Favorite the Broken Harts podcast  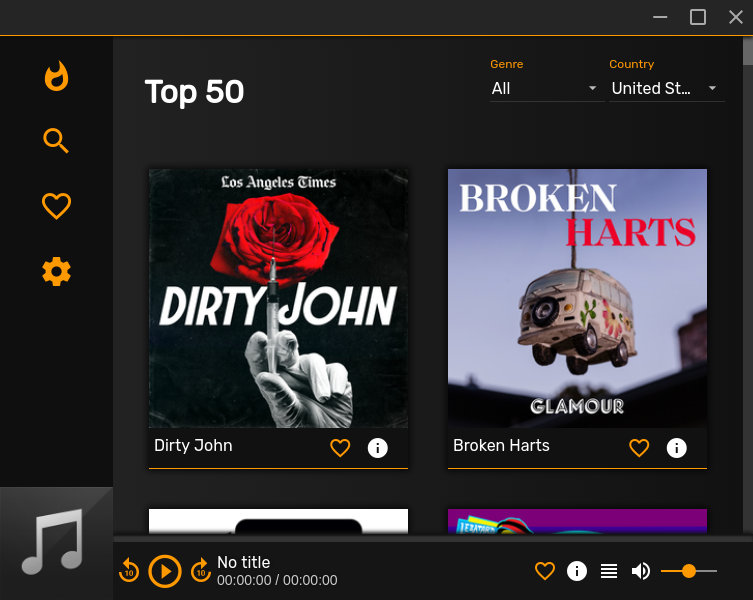coord(639,448)
